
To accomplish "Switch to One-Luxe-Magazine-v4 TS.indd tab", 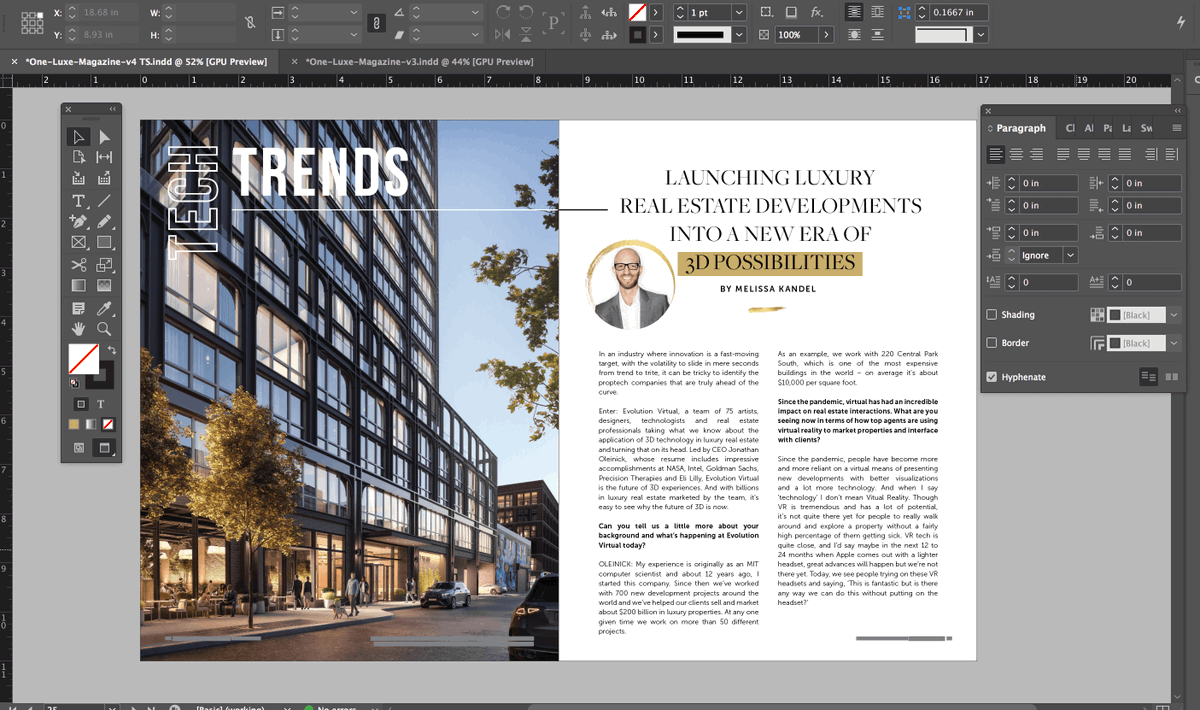I will click(146, 62).
